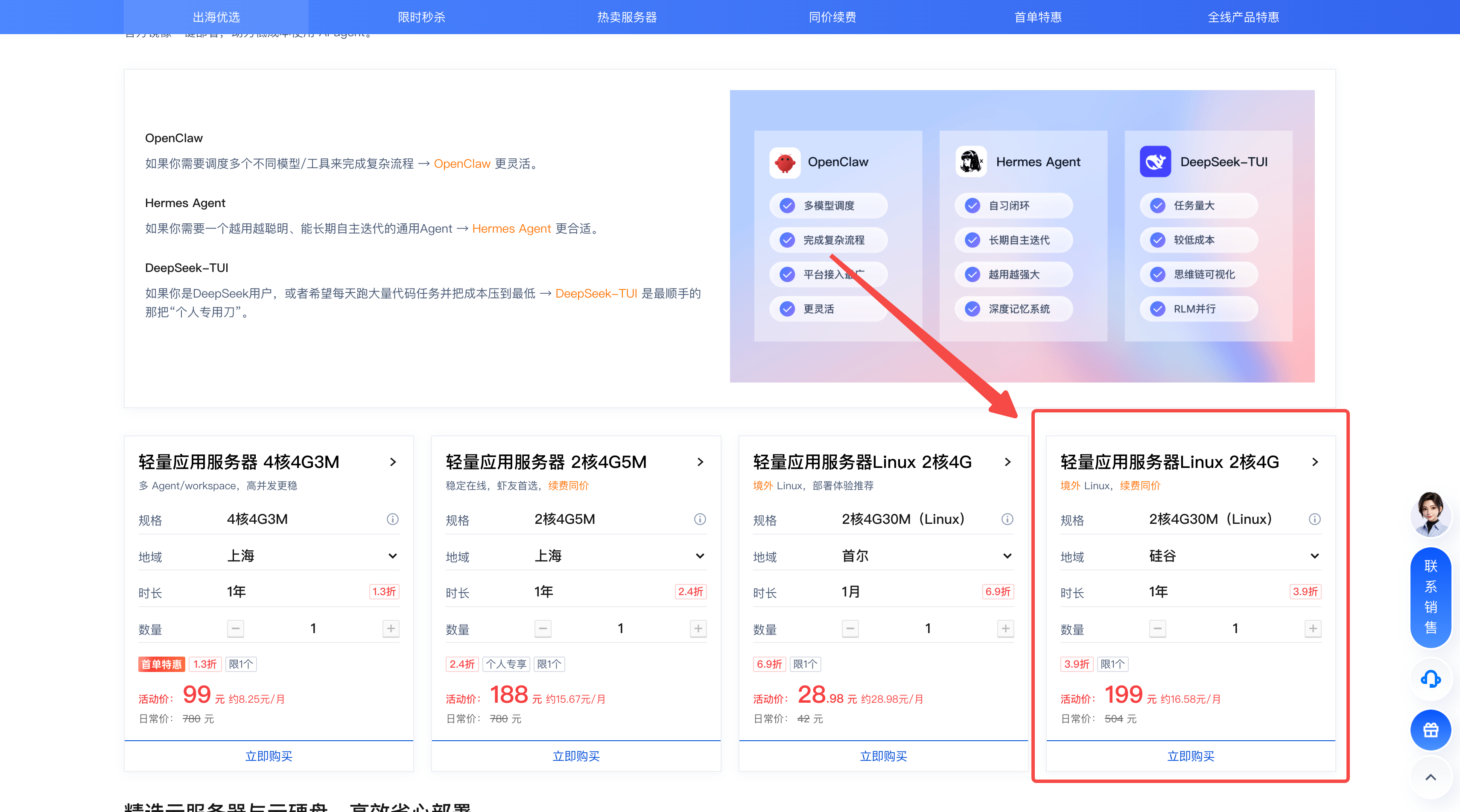Open the OpenClaw orange link
The width and height of the screenshot is (1460, 812).
[462, 164]
